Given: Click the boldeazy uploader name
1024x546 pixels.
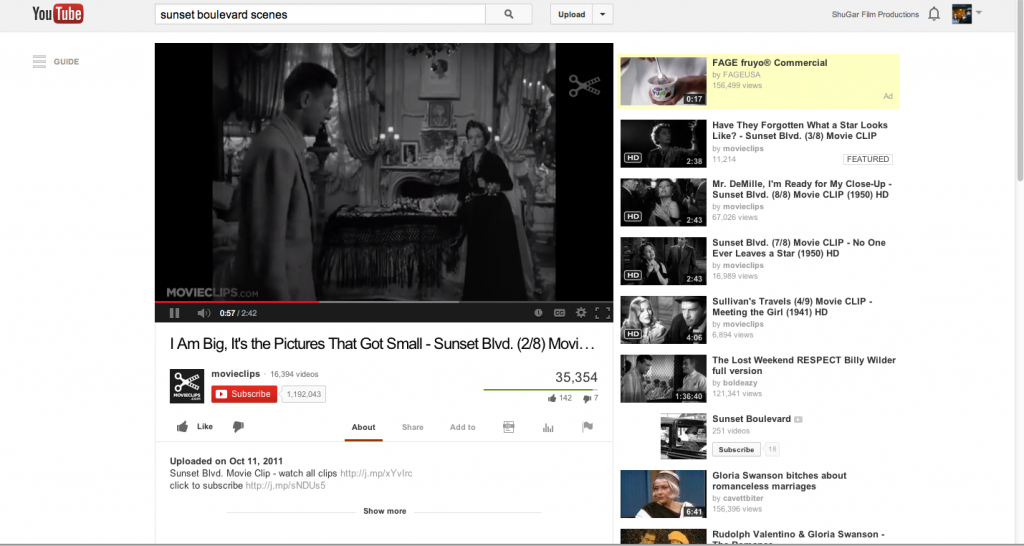Looking at the screenshot, I should (x=740, y=383).
